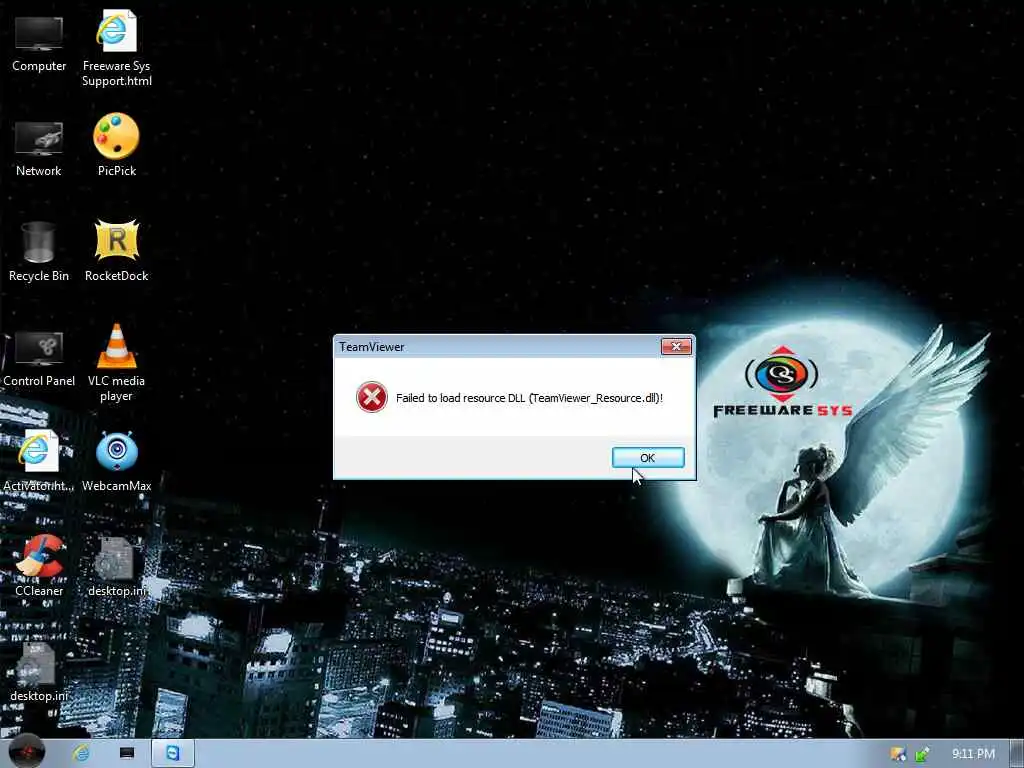The height and width of the screenshot is (768, 1024).
Task: Select the Recycle Bin icon
Action: pyautogui.click(x=39, y=252)
